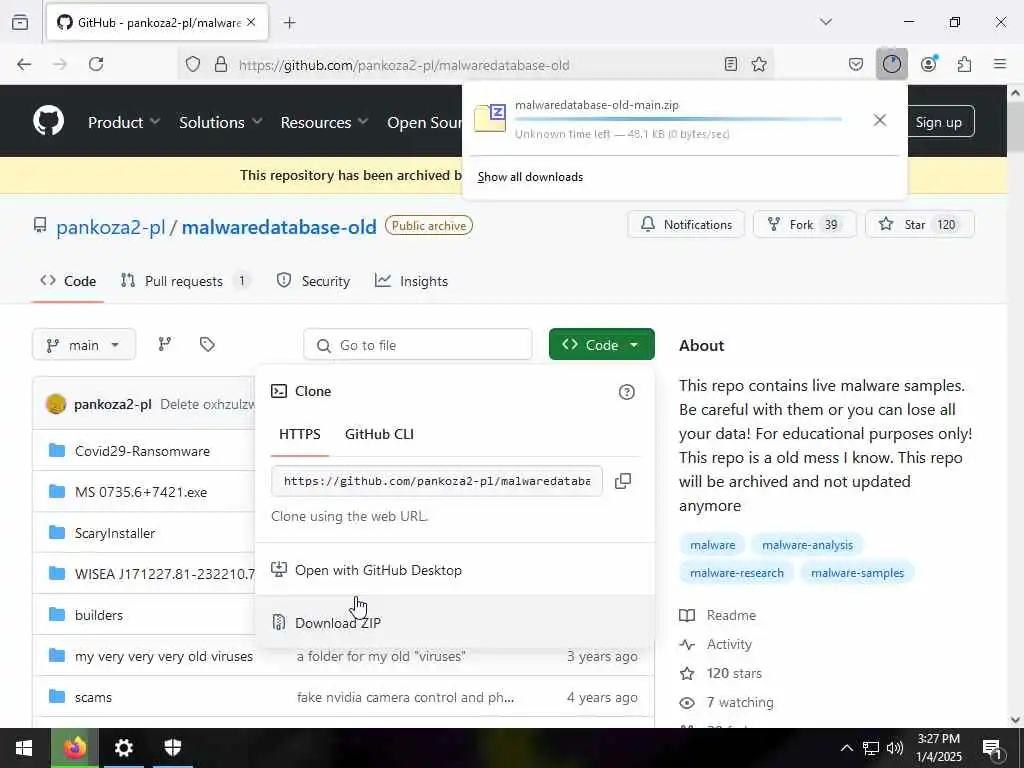Copy the clone URL to clipboard
This screenshot has height=768, width=1024.
[623, 481]
